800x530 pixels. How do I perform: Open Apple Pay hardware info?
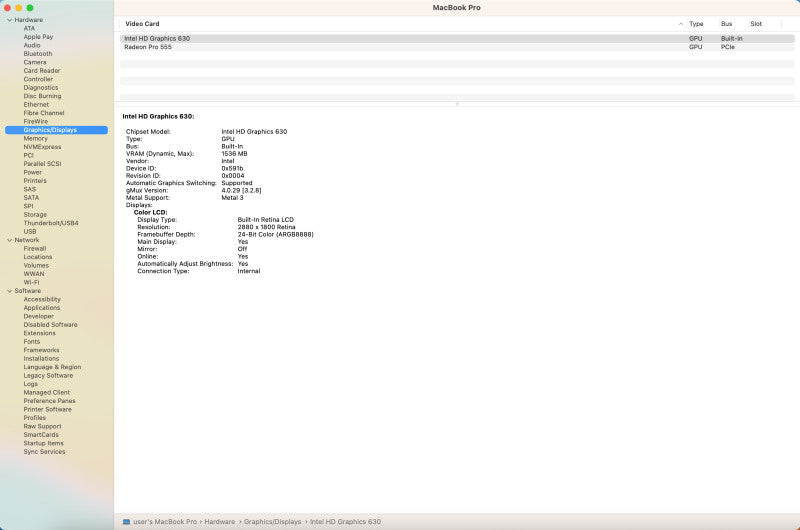click(x=38, y=37)
